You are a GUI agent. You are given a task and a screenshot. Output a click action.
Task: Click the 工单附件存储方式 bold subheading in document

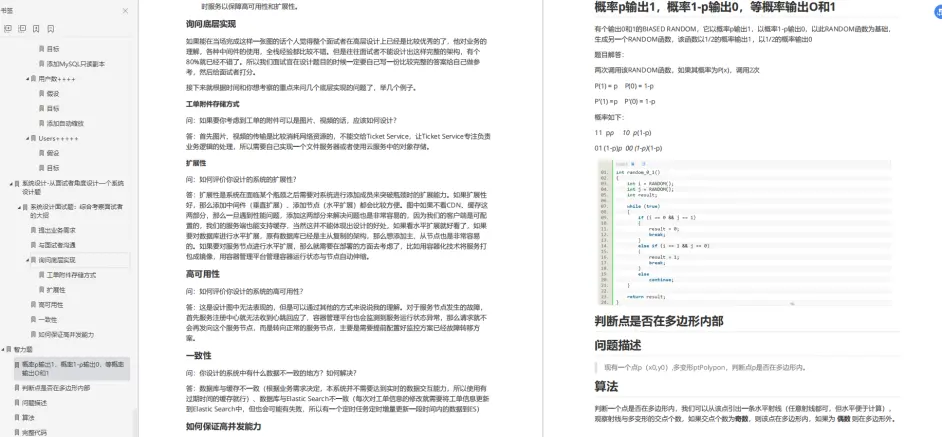(212, 104)
